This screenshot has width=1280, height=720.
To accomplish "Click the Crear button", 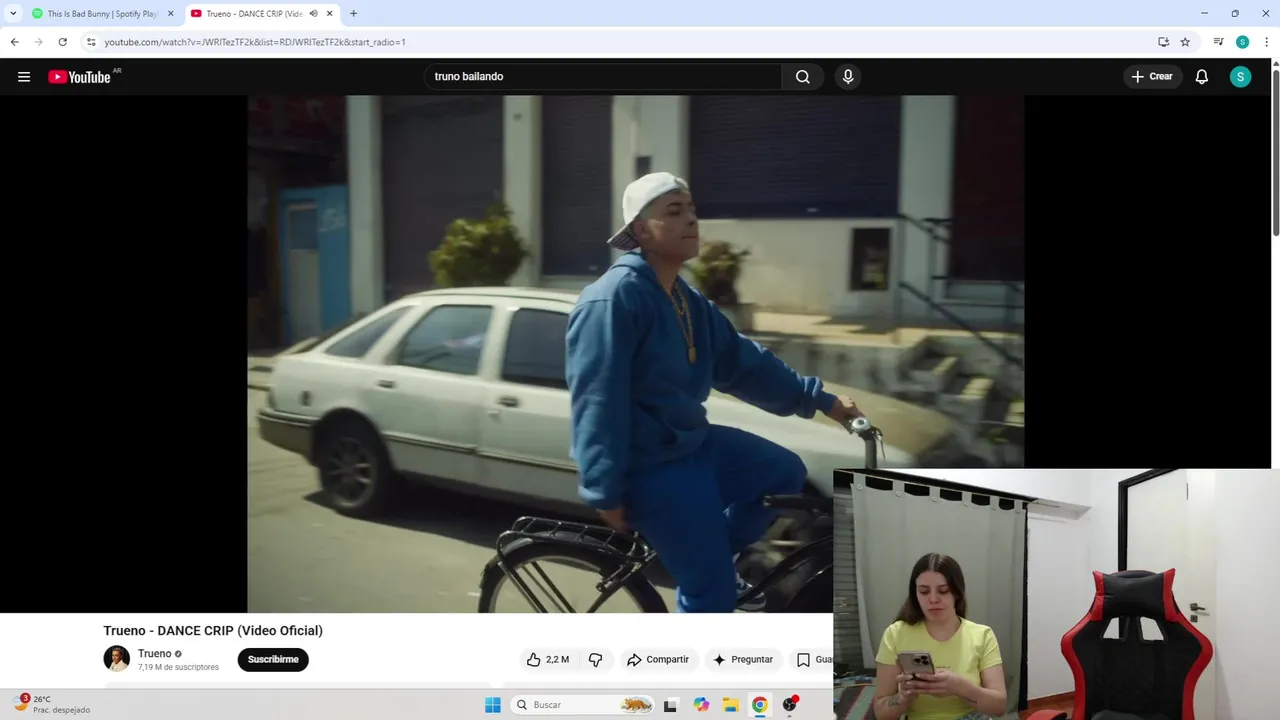I will (1152, 77).
